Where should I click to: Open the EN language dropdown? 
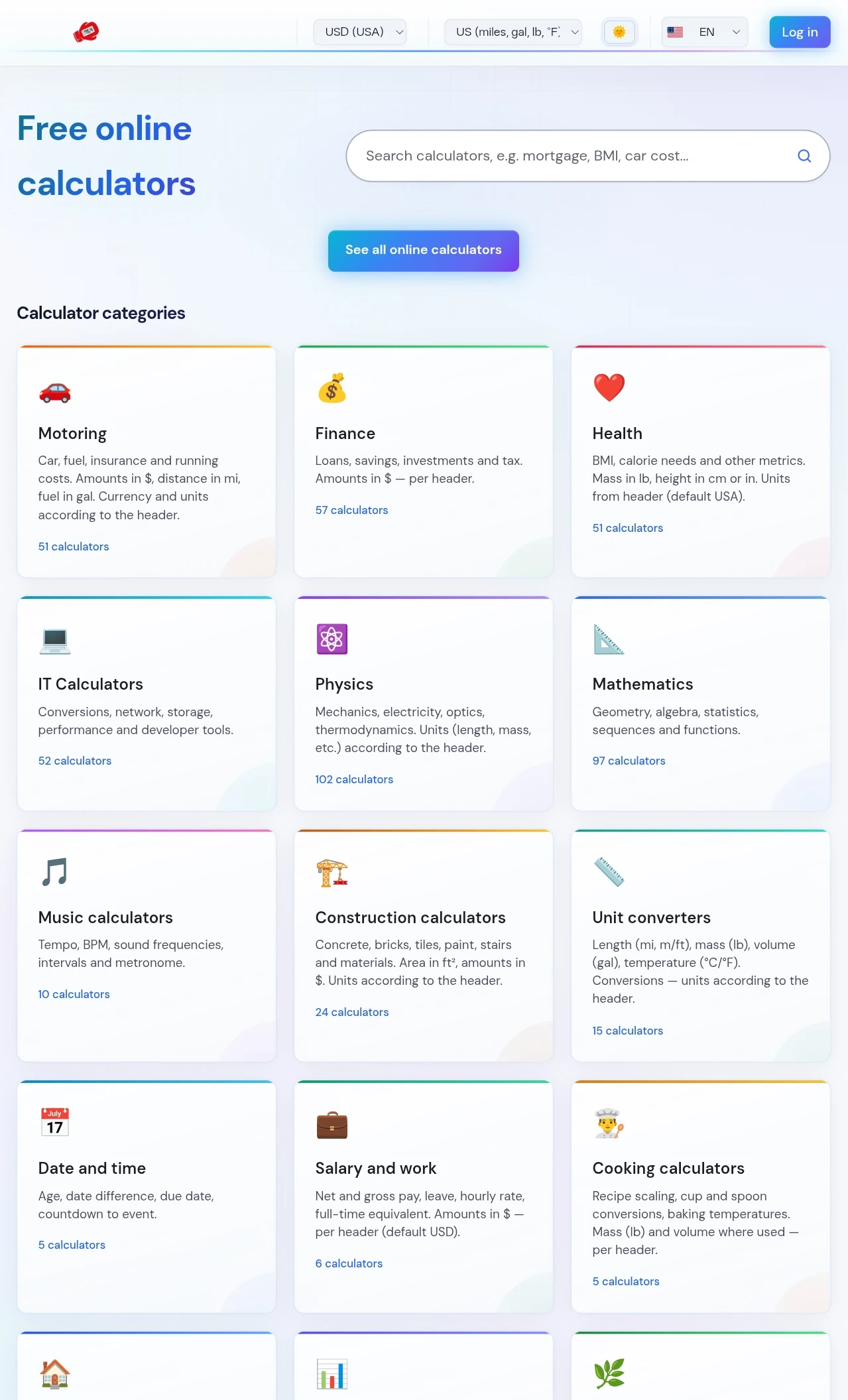pyautogui.click(x=704, y=32)
